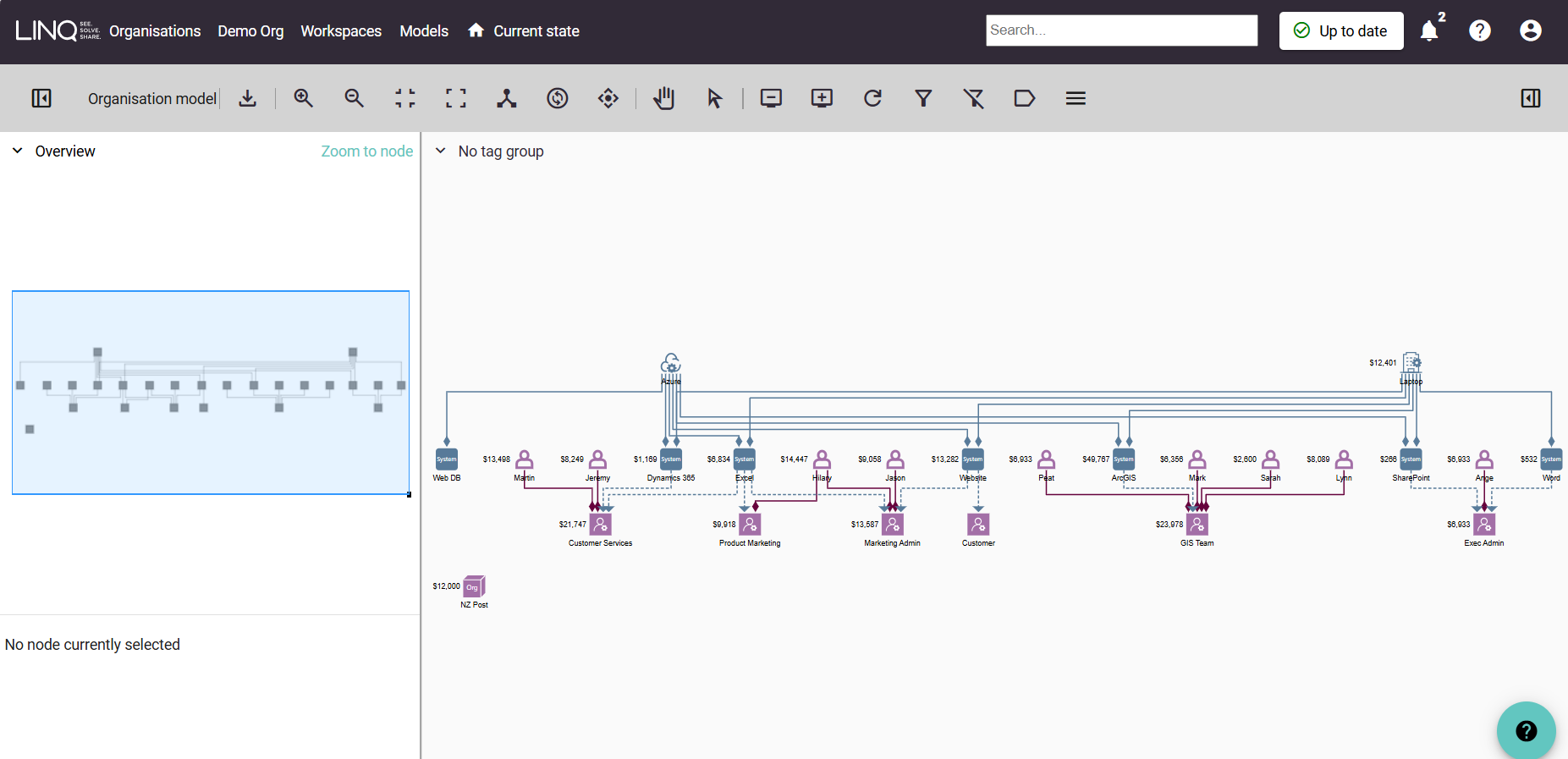The width and height of the screenshot is (1568, 759).
Task: Collapse the No tag group section
Action: 440,151
